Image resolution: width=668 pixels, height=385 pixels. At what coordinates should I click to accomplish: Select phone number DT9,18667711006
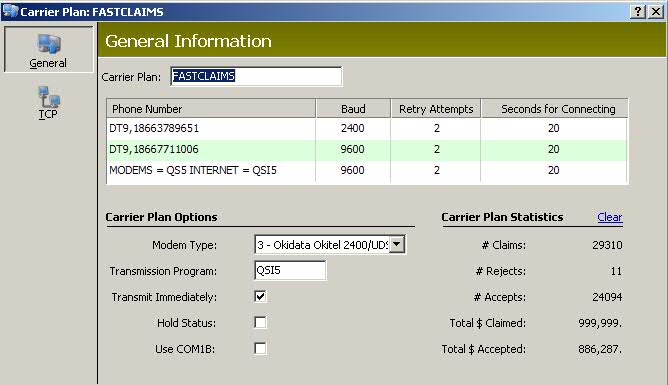(x=154, y=149)
